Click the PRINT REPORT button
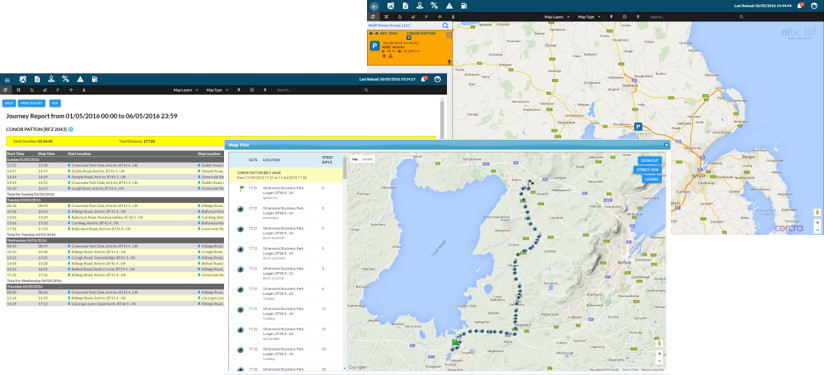Image resolution: width=824 pixels, height=375 pixels. [32, 103]
